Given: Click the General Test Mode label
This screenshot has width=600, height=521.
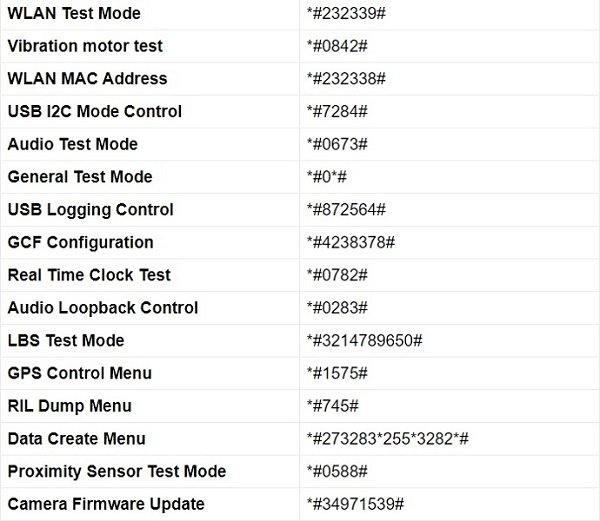Looking at the screenshot, I should click(80, 177).
